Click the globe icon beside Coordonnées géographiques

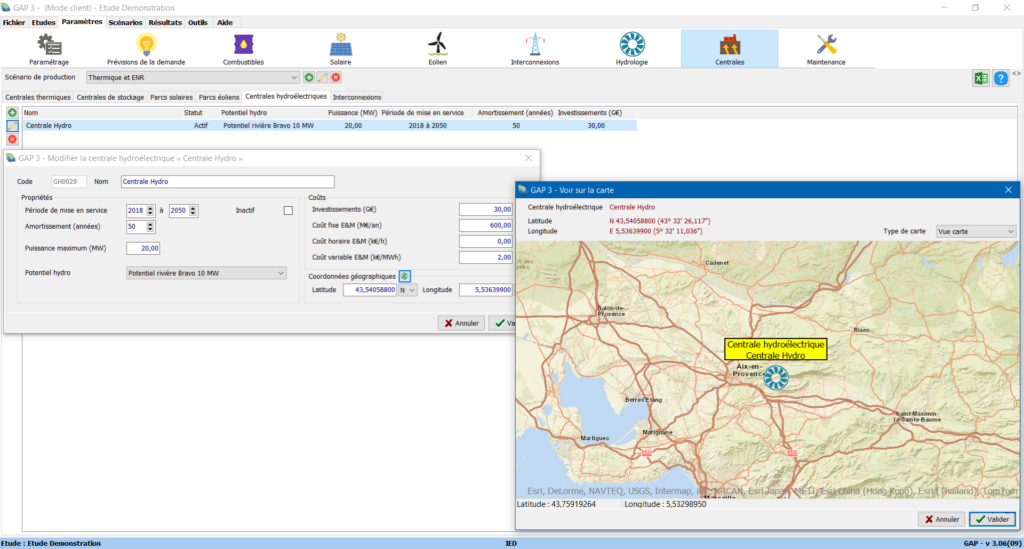tap(404, 276)
